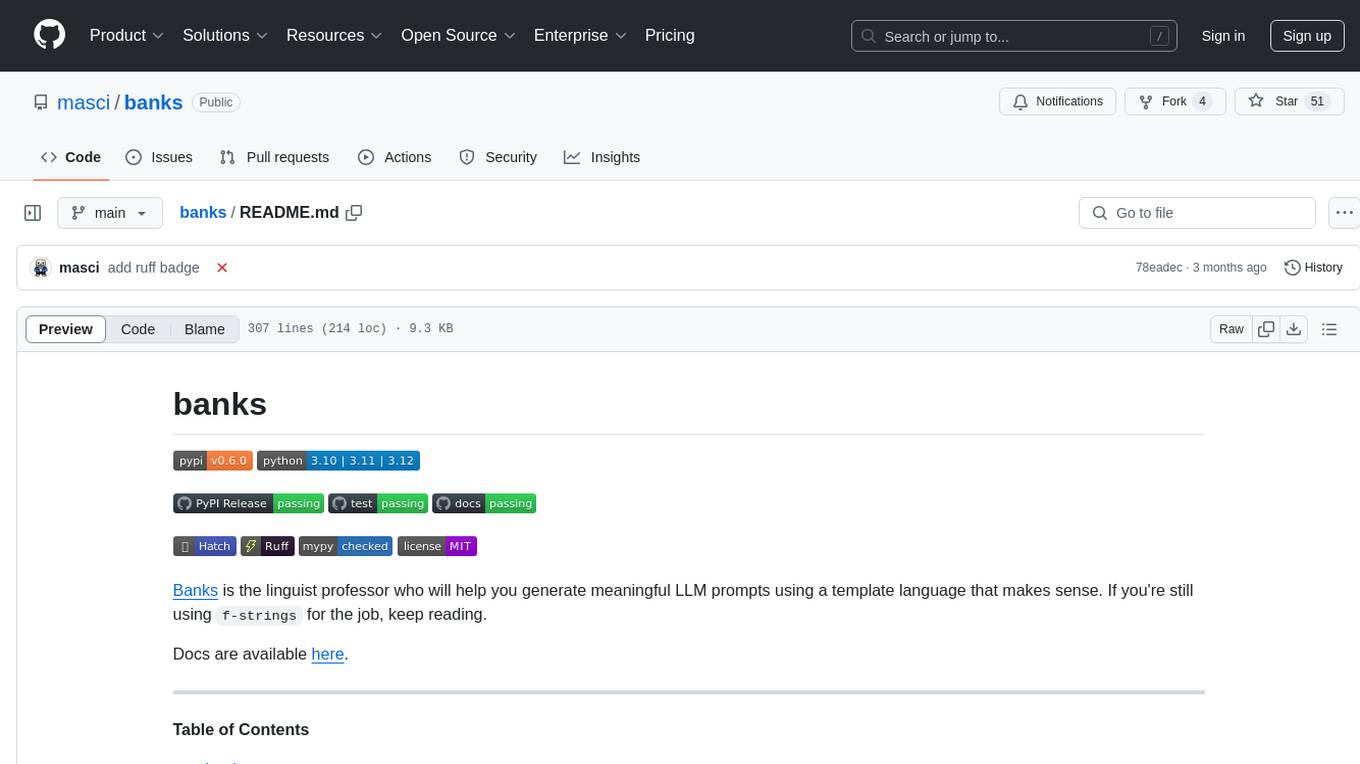
Task: Click the Table of Contents heading
Action: [x=241, y=729]
